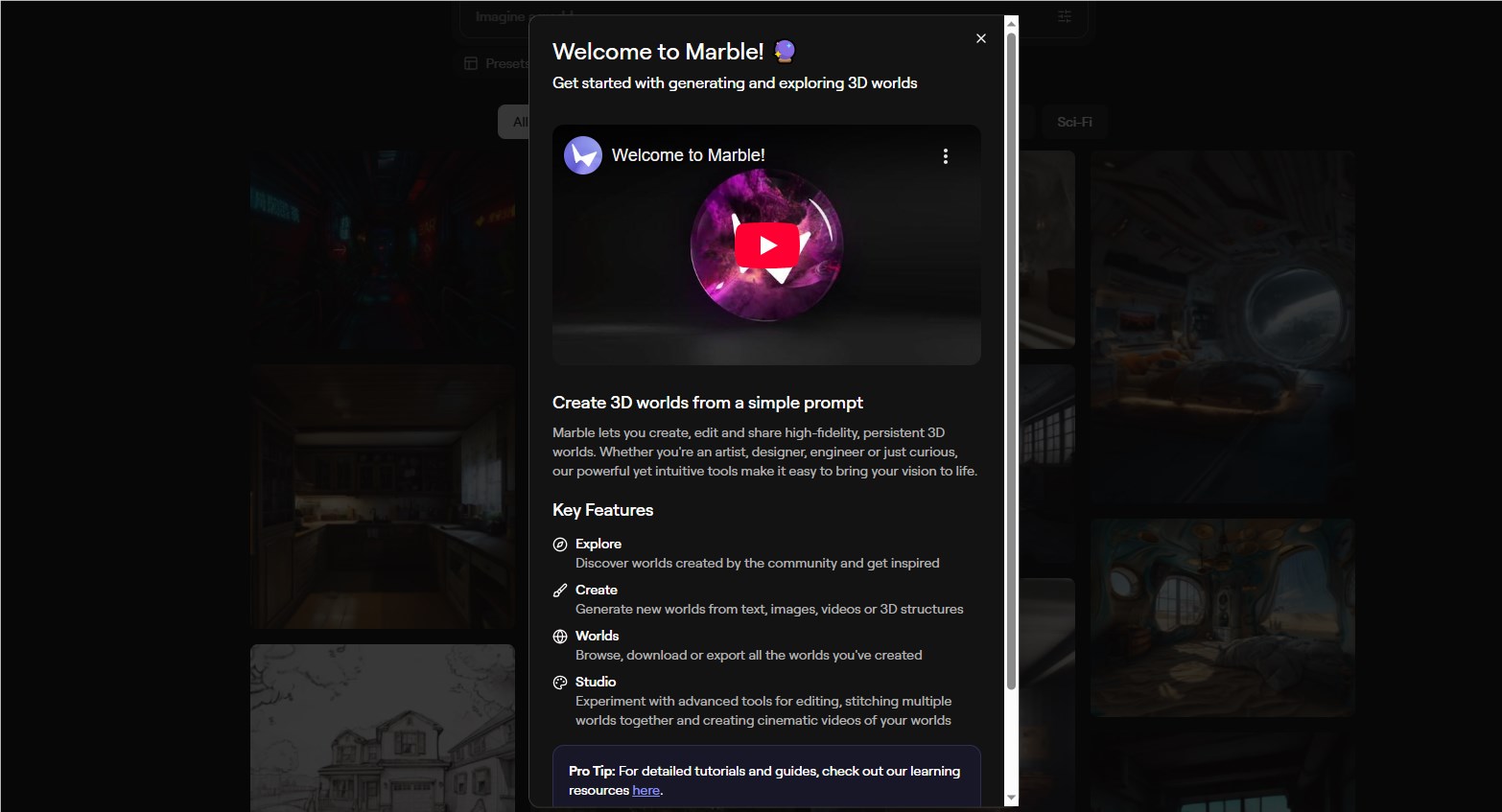Click the dialog scrollbar up arrow
This screenshot has height=812, width=1502.
1011,23
